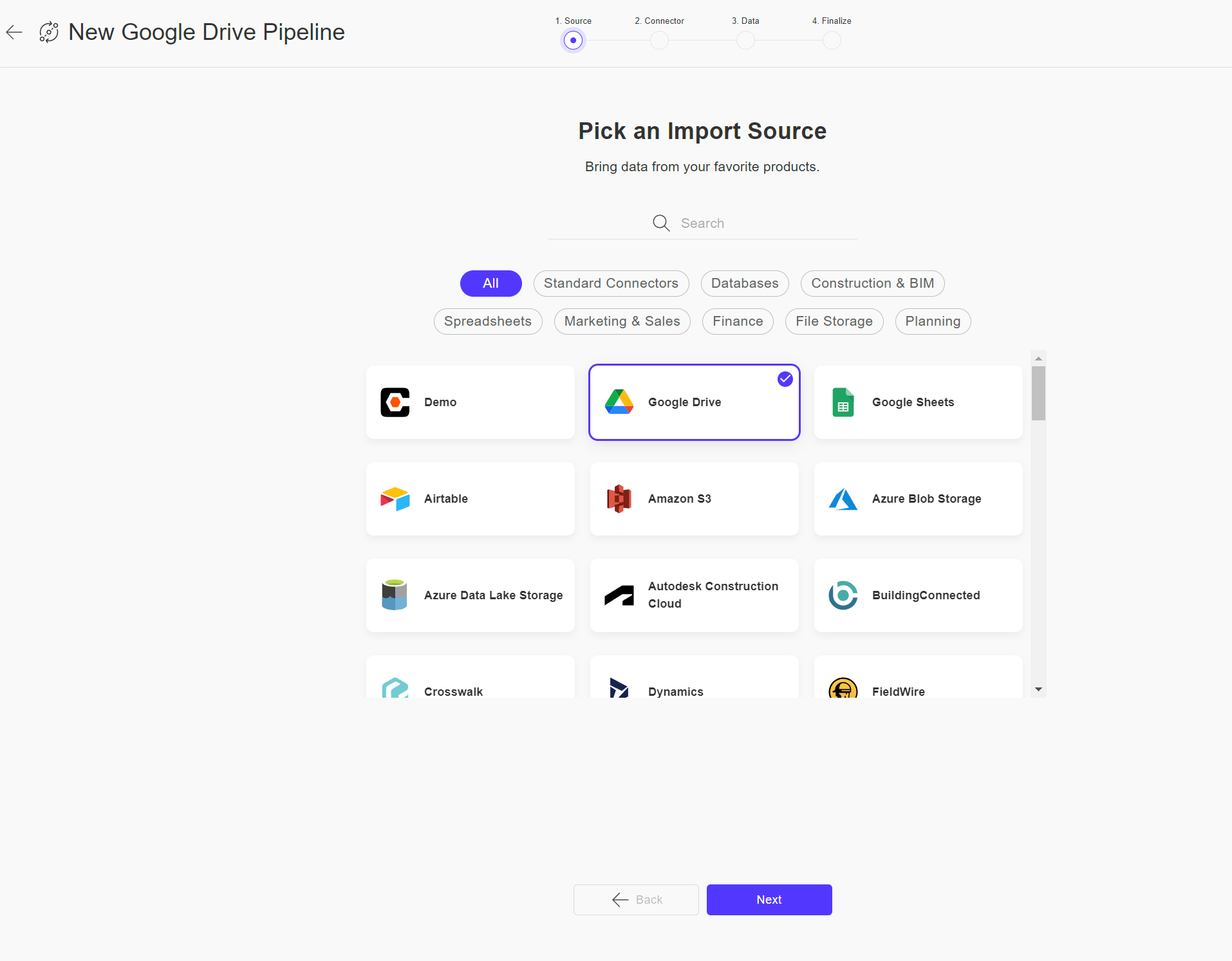The height and width of the screenshot is (961, 1232).
Task: Show Construction & BIM category
Action: (x=872, y=283)
